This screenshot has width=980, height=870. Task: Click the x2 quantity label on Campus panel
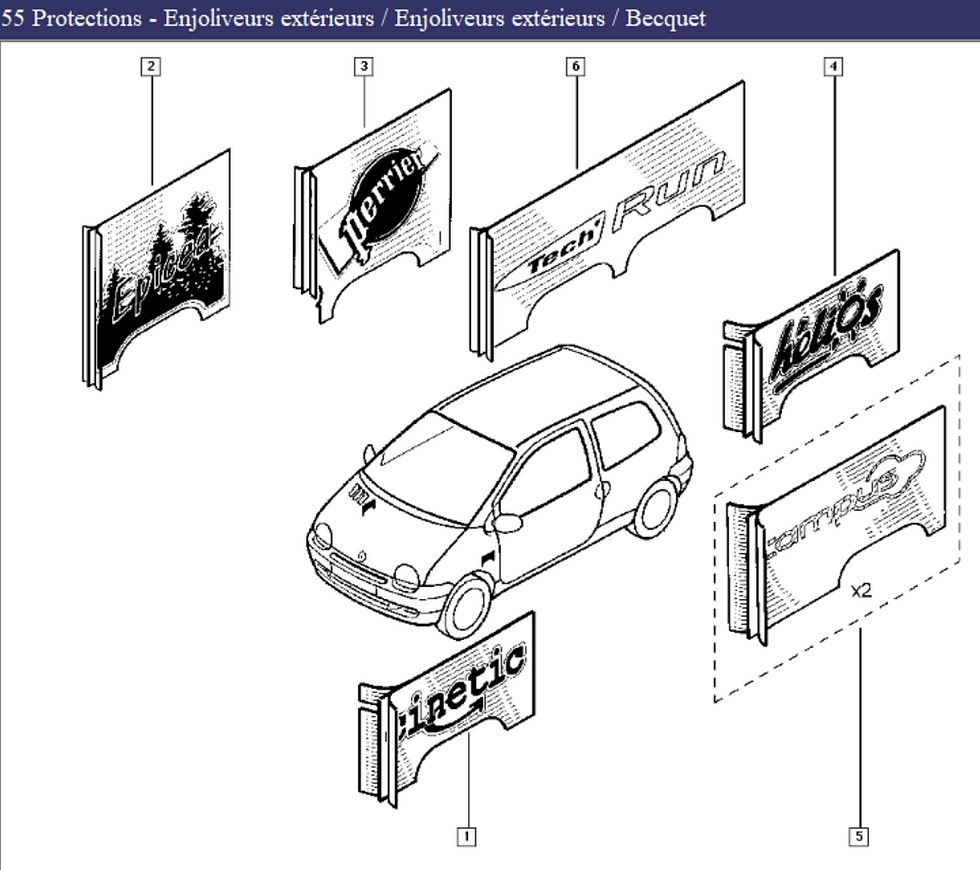click(861, 590)
